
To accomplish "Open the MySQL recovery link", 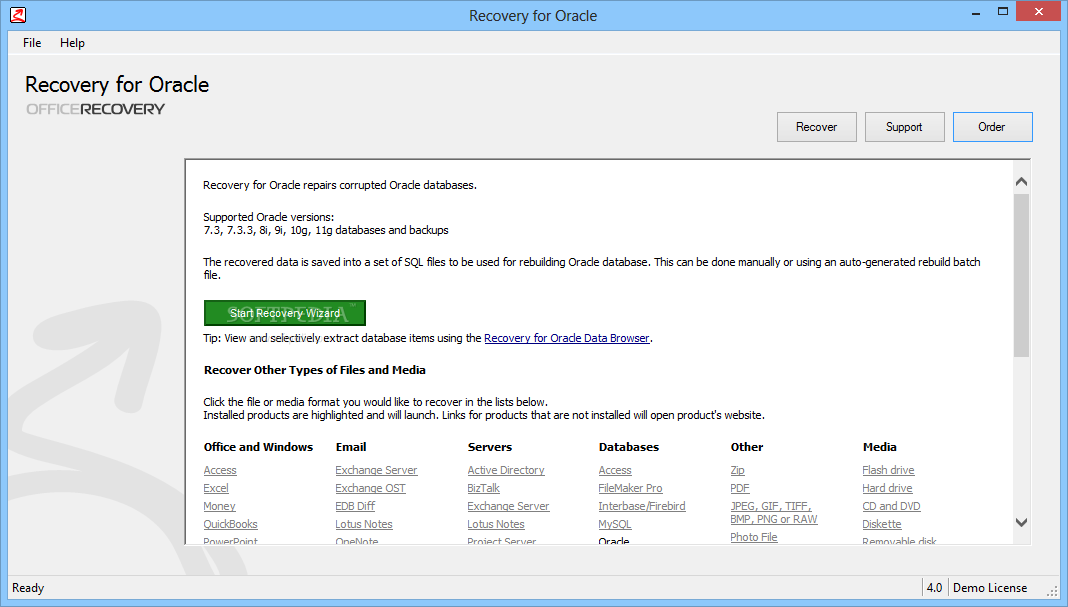I will point(614,524).
